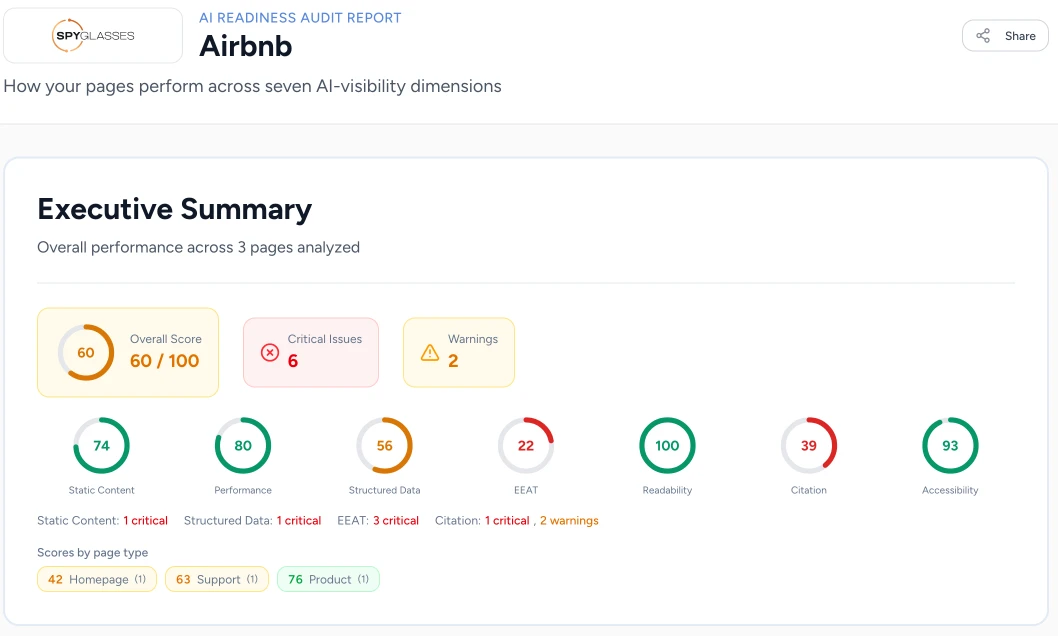
Task: Click the AI Readiness Audit Report heading
Action: [x=300, y=17]
